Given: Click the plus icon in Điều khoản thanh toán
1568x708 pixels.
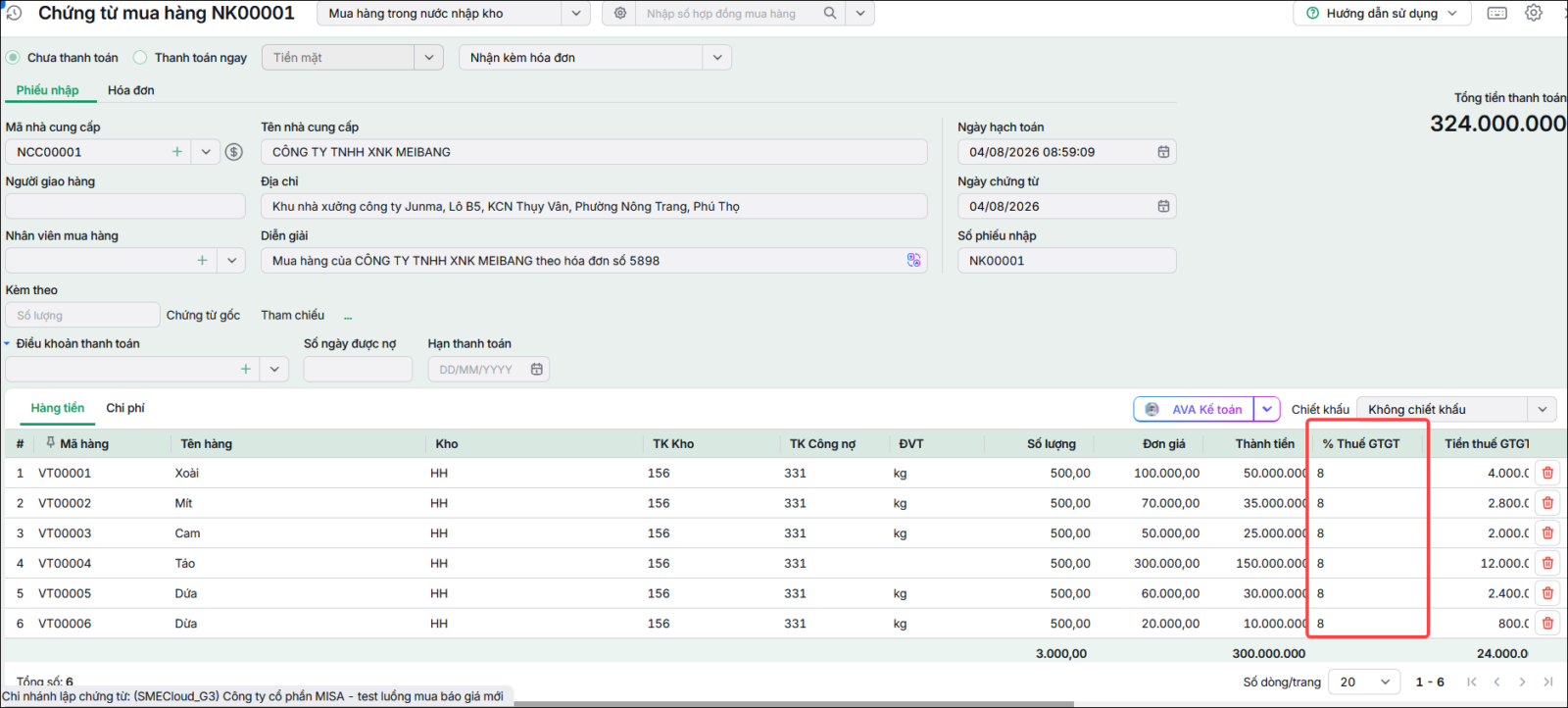Looking at the screenshot, I should (x=245, y=370).
